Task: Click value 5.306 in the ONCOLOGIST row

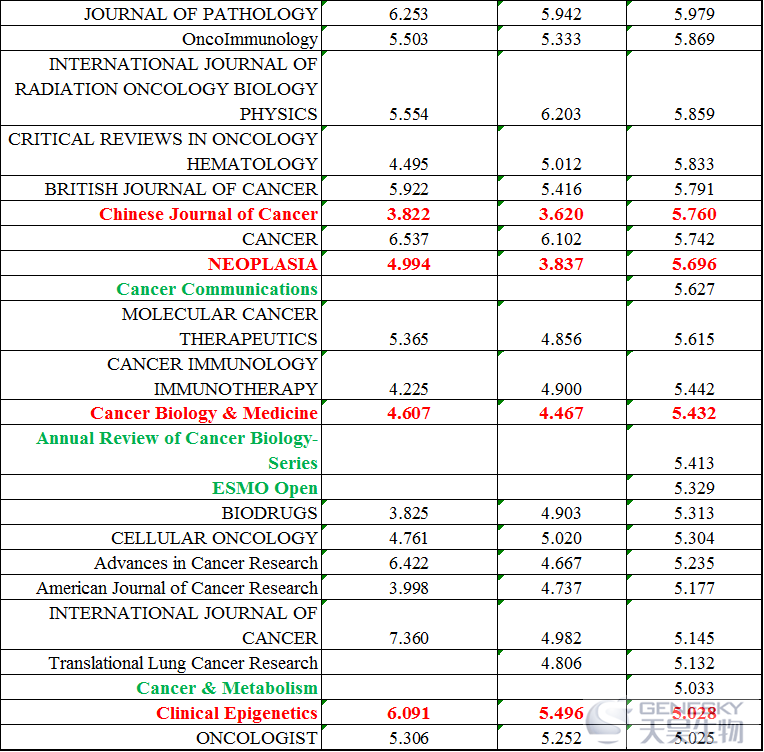Action: click(x=408, y=738)
